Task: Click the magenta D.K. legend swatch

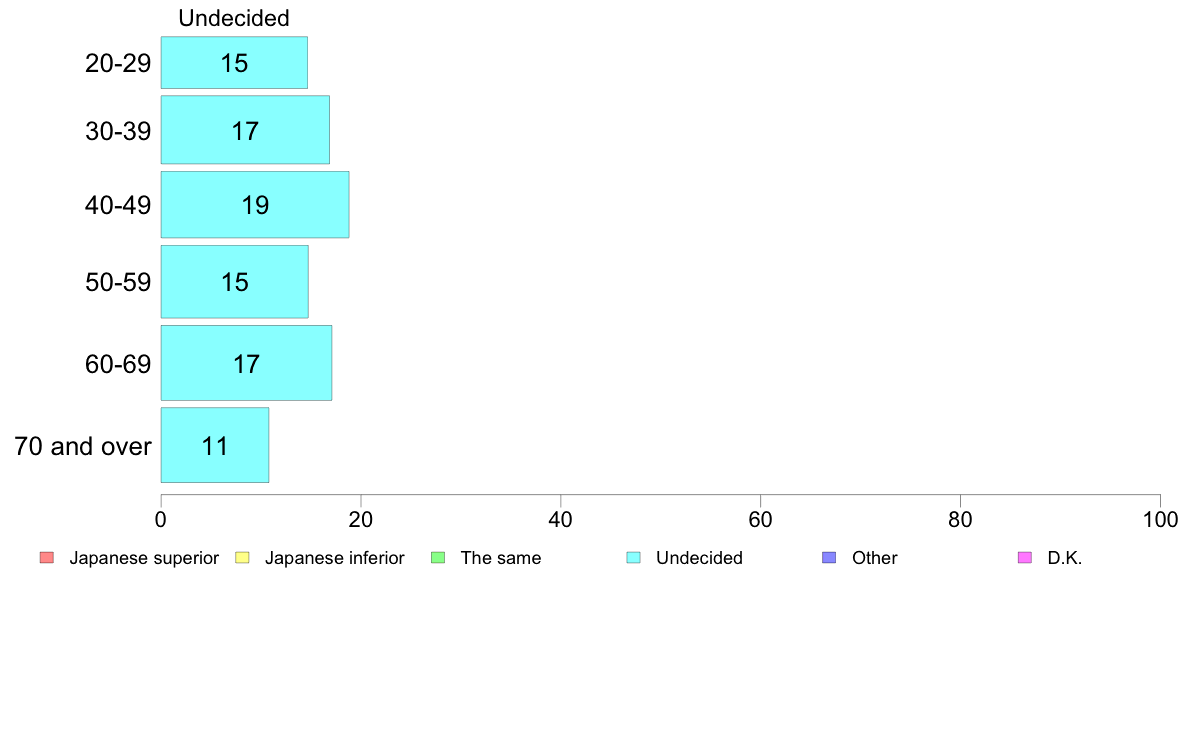Action: click(x=1024, y=558)
